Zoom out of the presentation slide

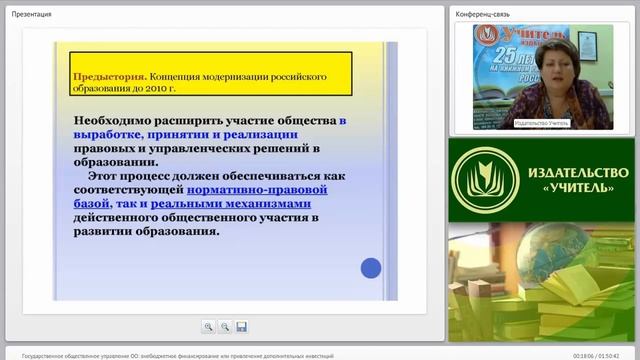225,327
